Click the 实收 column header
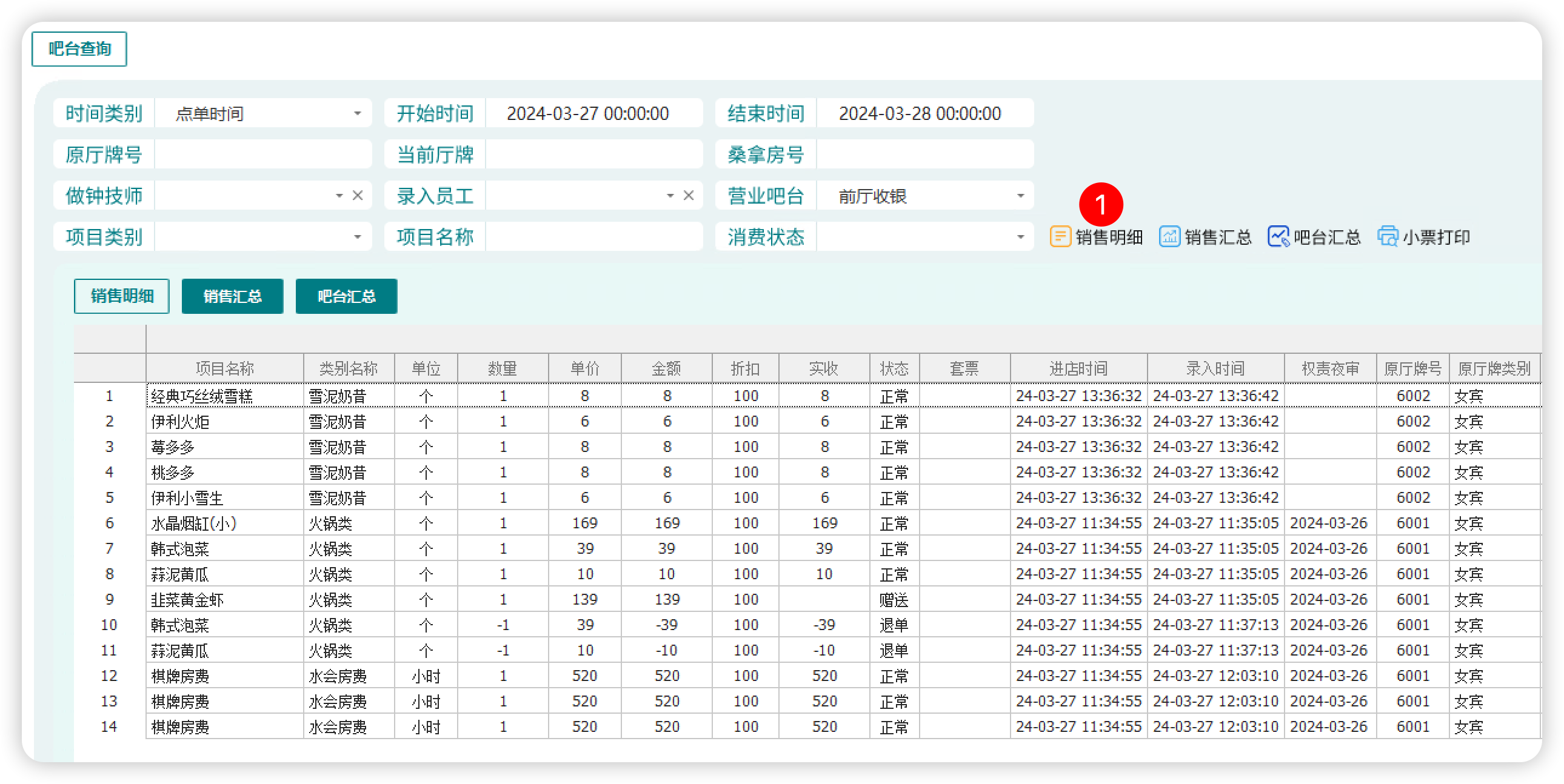Screen dimensions: 1564x784 824,368
